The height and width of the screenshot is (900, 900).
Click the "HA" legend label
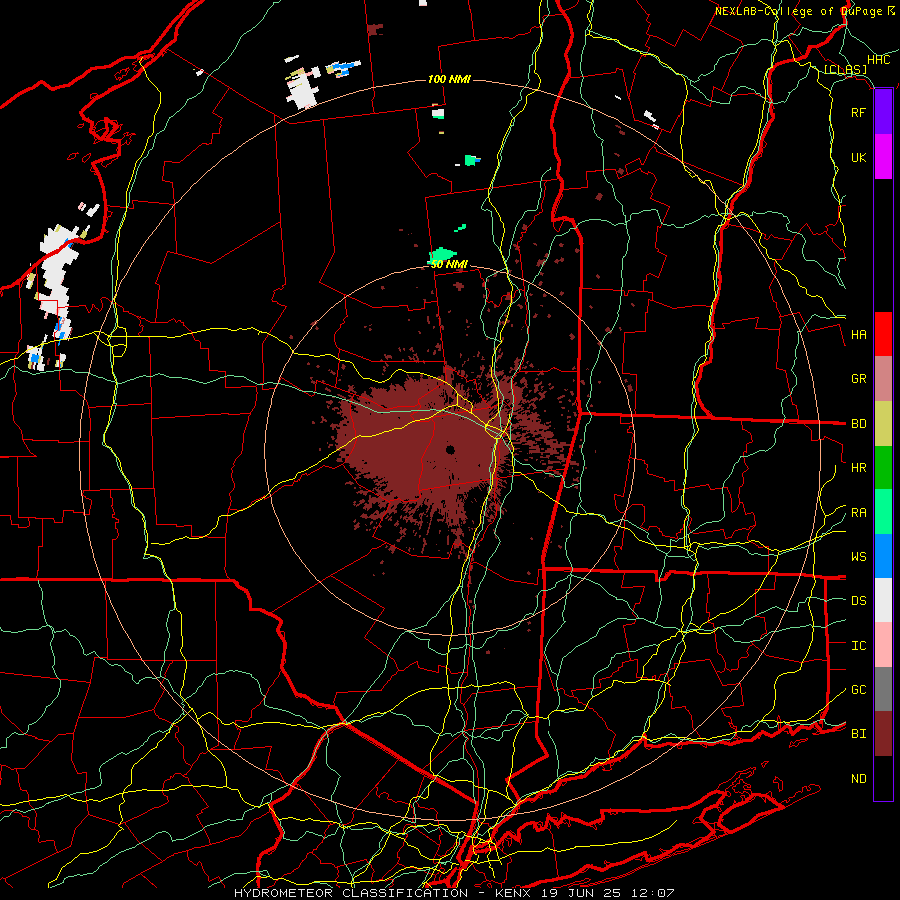tap(858, 335)
